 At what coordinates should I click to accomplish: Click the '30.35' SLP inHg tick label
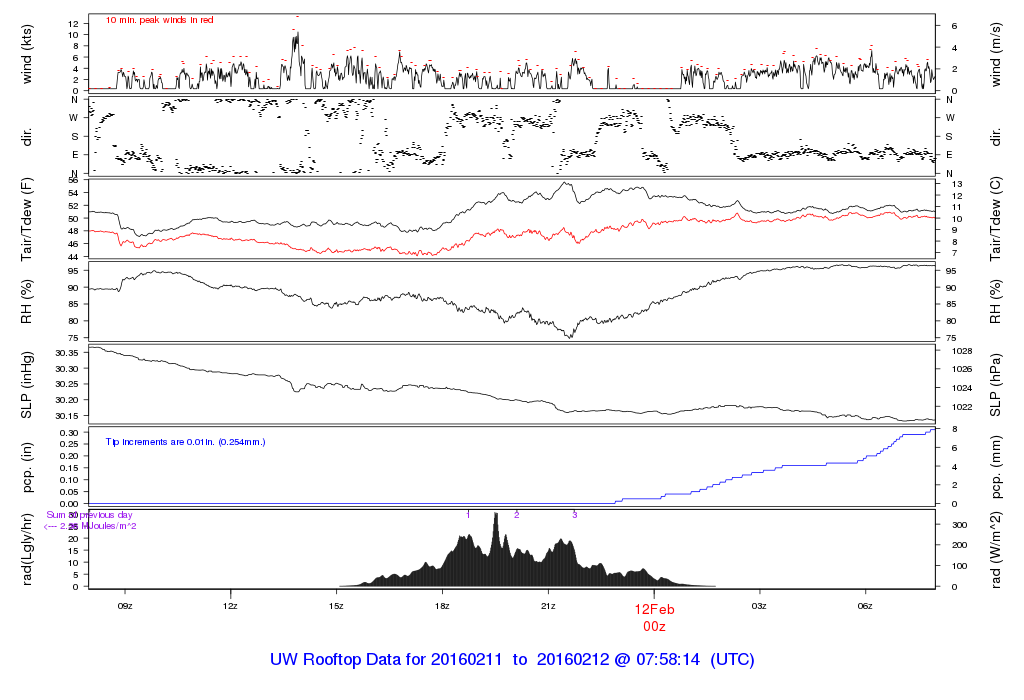67,353
